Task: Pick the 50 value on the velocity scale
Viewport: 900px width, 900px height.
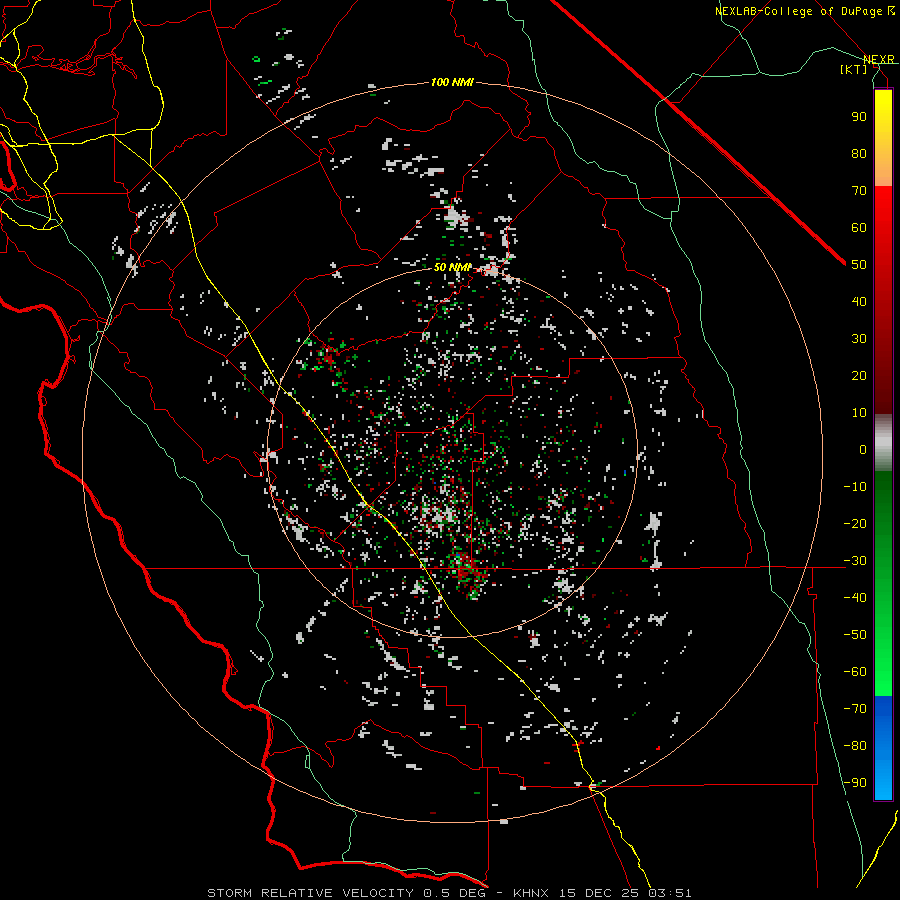Action: (859, 265)
